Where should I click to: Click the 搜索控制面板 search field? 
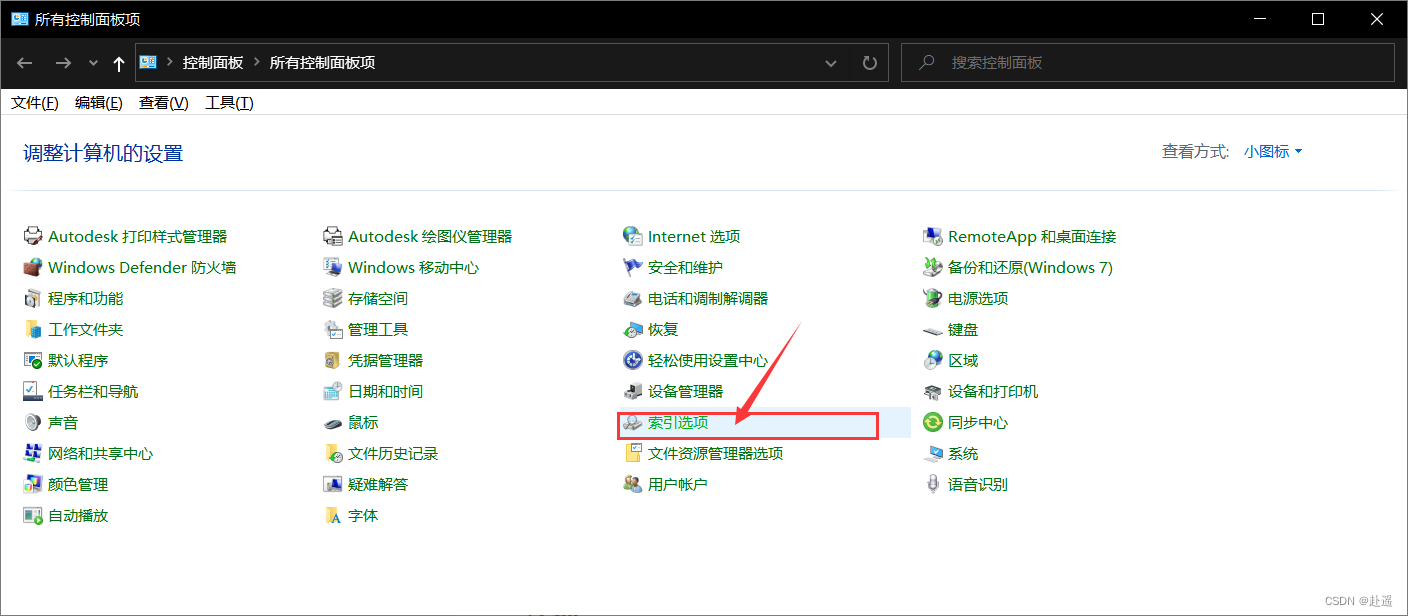click(x=1148, y=62)
